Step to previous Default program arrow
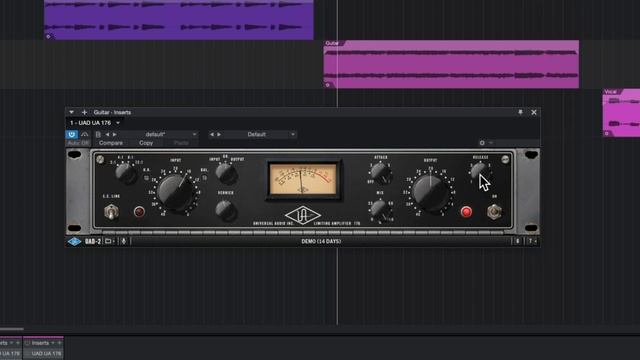Image resolution: width=640 pixels, height=360 pixels. click(x=211, y=134)
